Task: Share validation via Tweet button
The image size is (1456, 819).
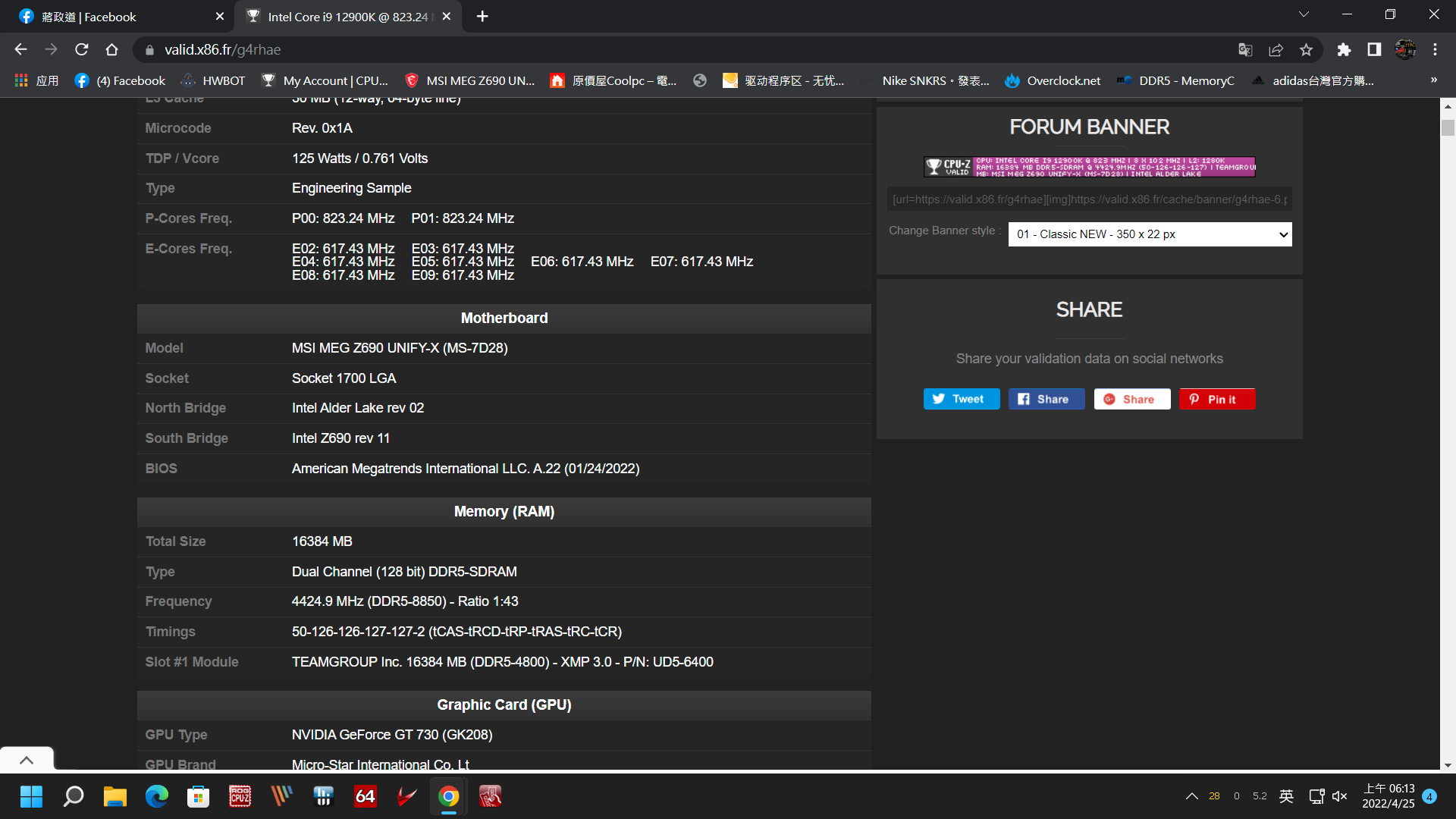Action: [962, 399]
